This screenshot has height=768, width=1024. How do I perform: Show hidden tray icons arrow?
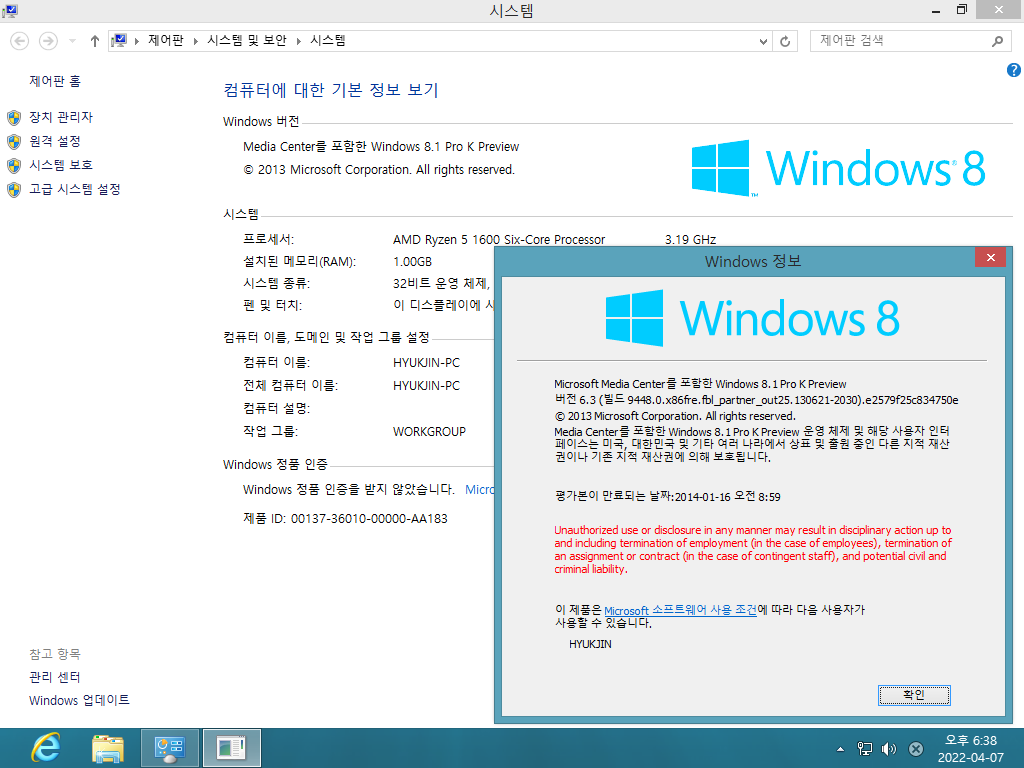tap(840, 749)
